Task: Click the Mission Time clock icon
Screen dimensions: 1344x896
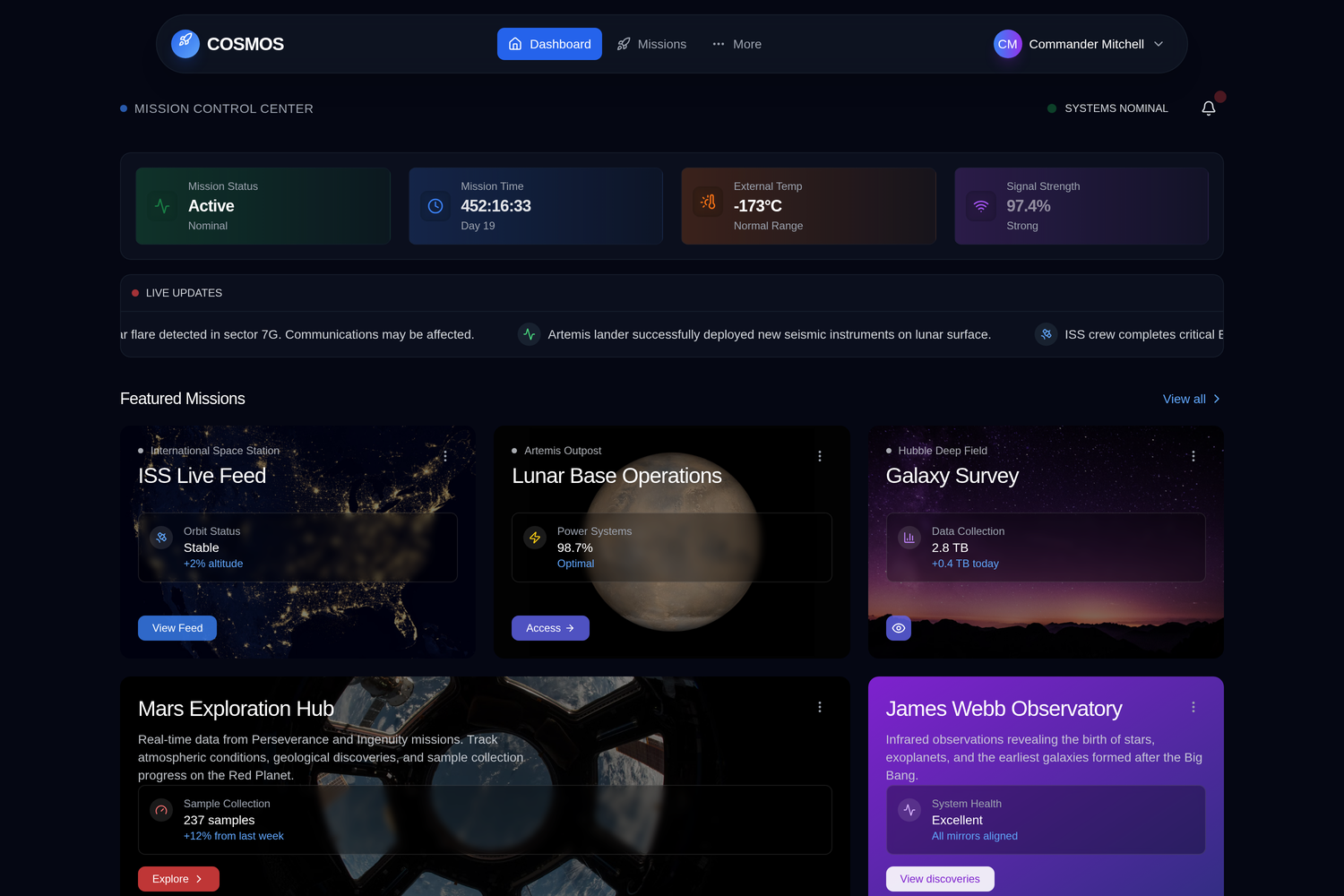Action: pyautogui.click(x=435, y=206)
